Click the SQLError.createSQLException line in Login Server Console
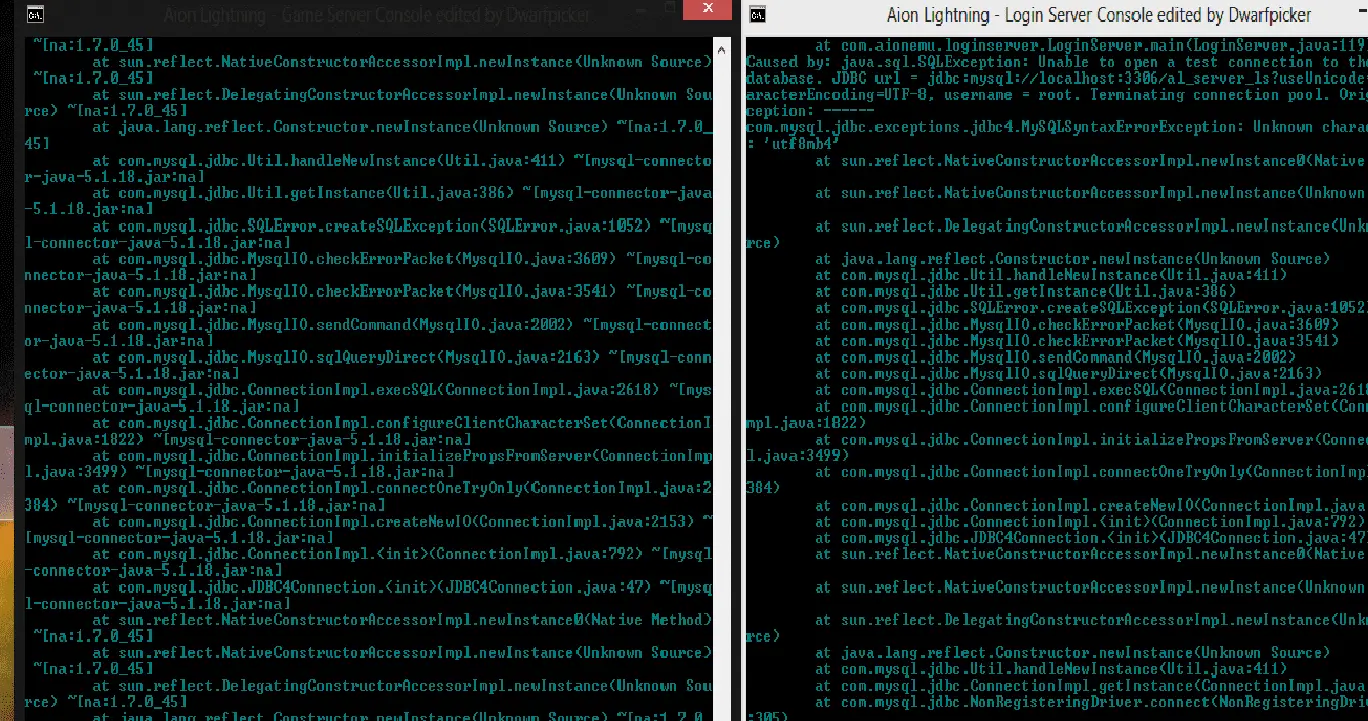 click(1091, 308)
